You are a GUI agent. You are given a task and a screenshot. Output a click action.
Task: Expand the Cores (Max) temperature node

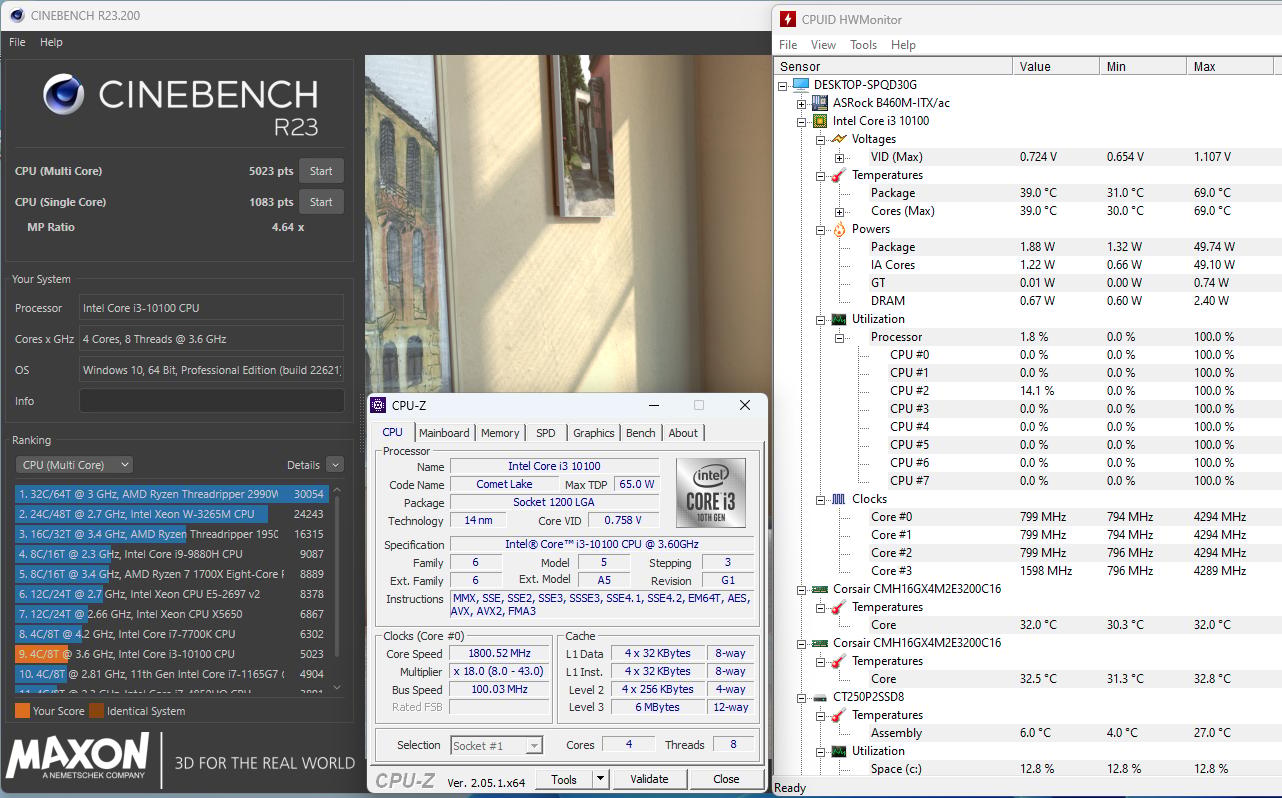click(x=839, y=211)
